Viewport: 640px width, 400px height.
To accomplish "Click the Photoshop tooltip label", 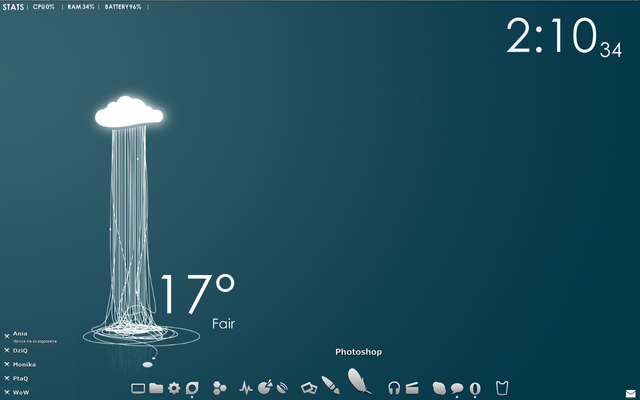I will coord(359,352).
